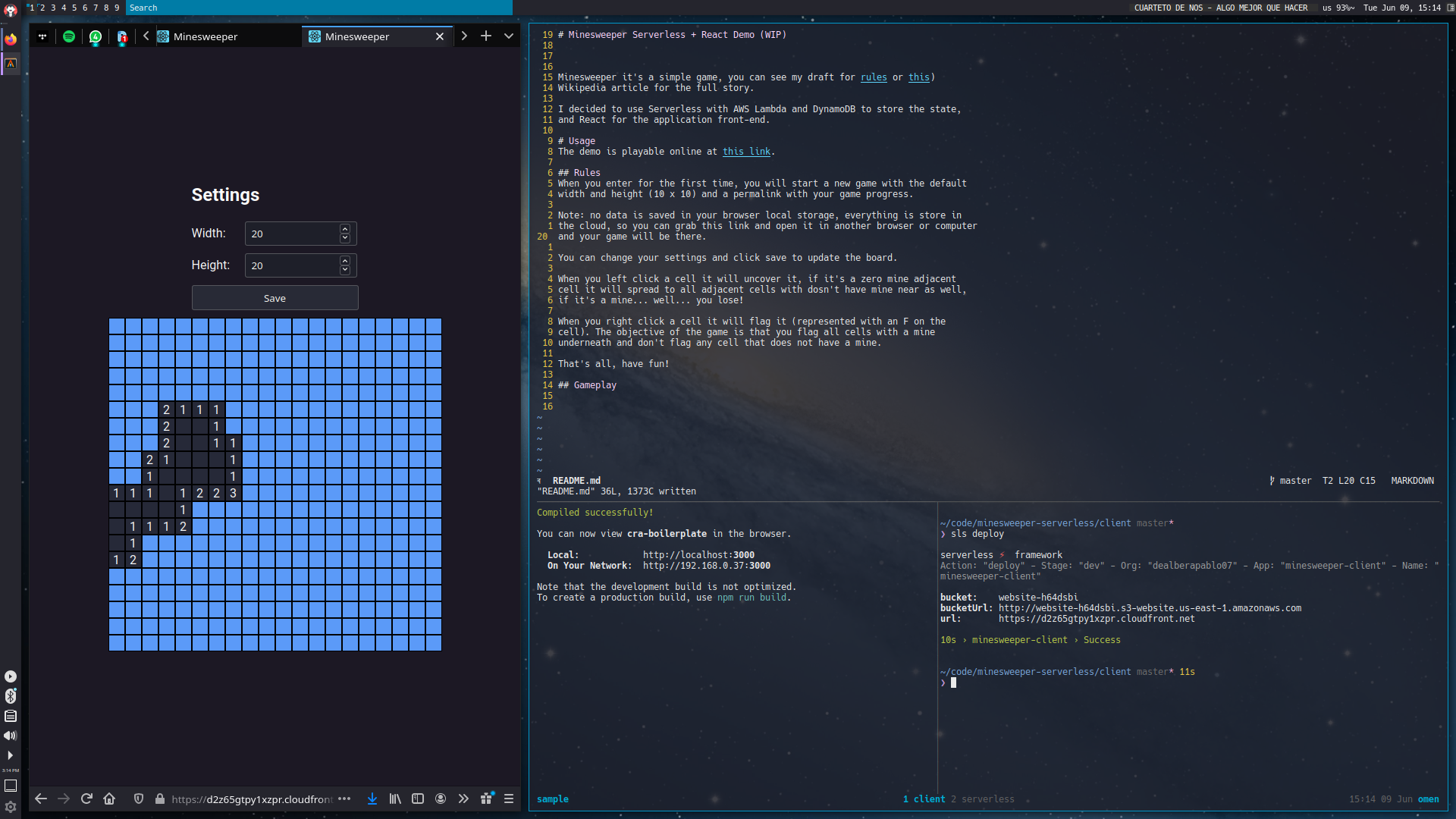This screenshot has height=819, width=1456.
Task: Open page actions three-dot menu
Action: pyautogui.click(x=344, y=799)
